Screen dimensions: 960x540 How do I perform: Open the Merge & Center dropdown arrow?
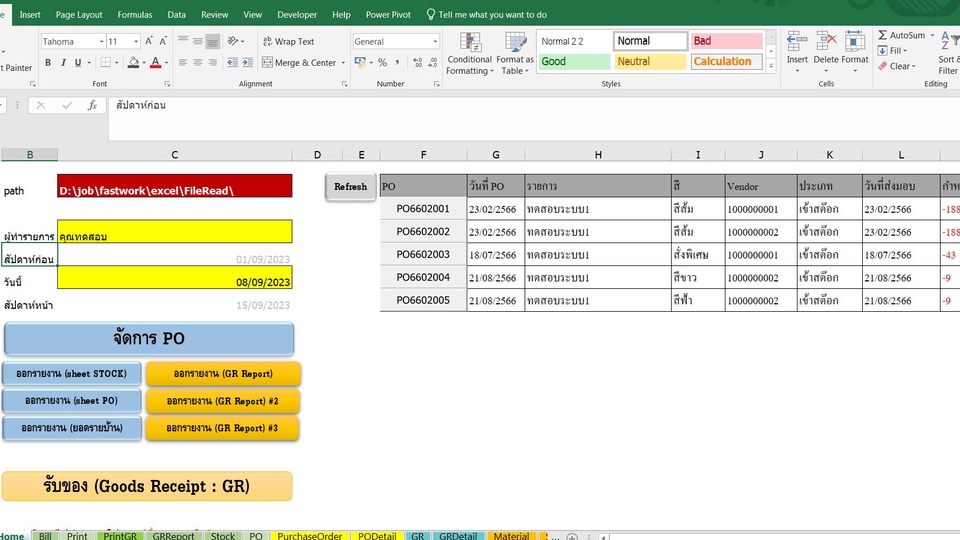click(x=343, y=62)
